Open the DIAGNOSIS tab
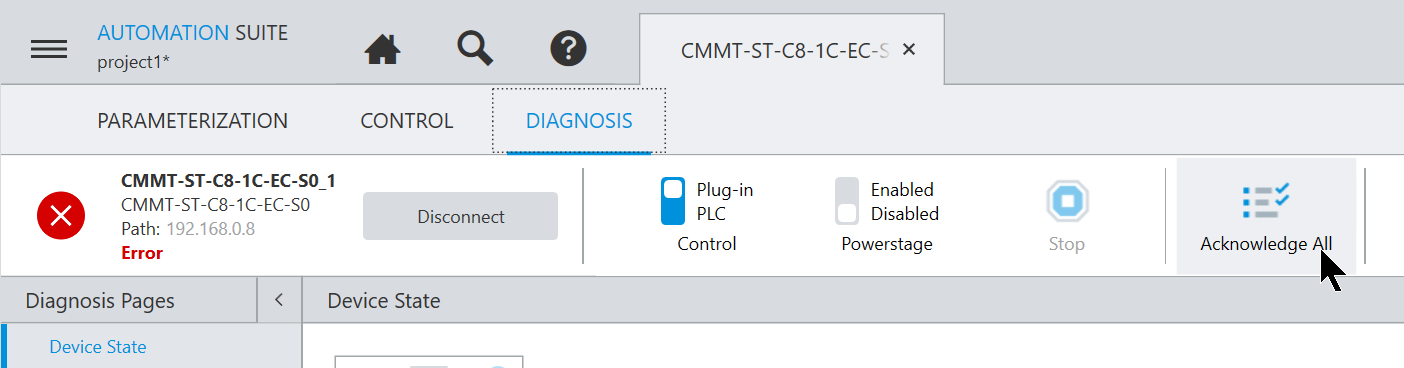This screenshot has width=1404, height=368. pos(579,121)
